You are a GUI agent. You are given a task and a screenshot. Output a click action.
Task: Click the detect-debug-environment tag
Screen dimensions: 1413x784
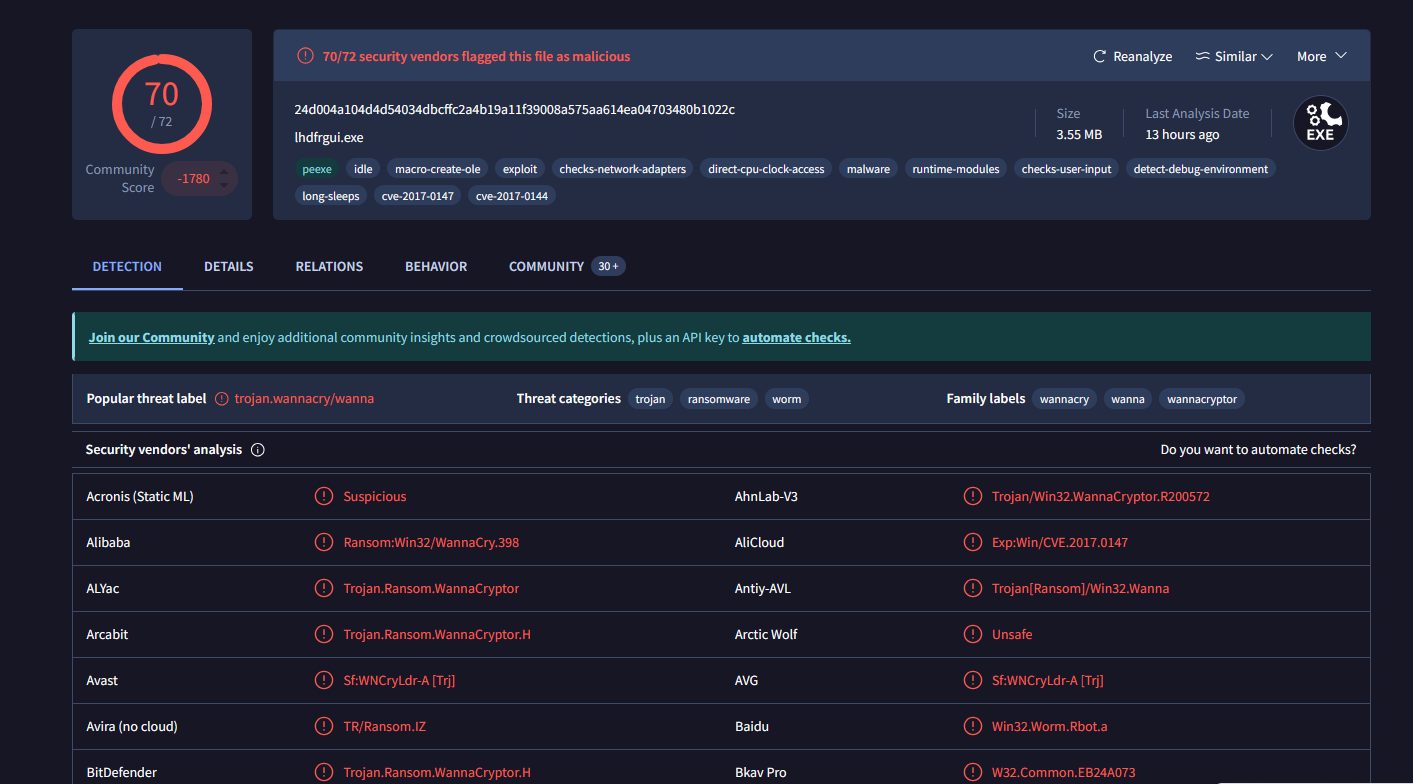coord(1201,169)
